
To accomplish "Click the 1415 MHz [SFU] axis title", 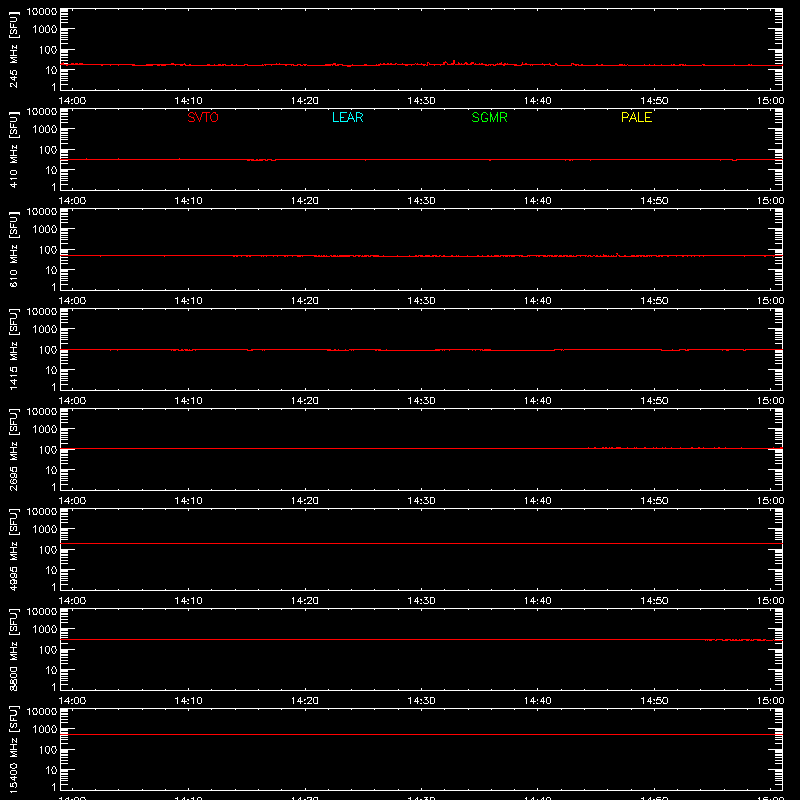I will (x=13, y=349).
